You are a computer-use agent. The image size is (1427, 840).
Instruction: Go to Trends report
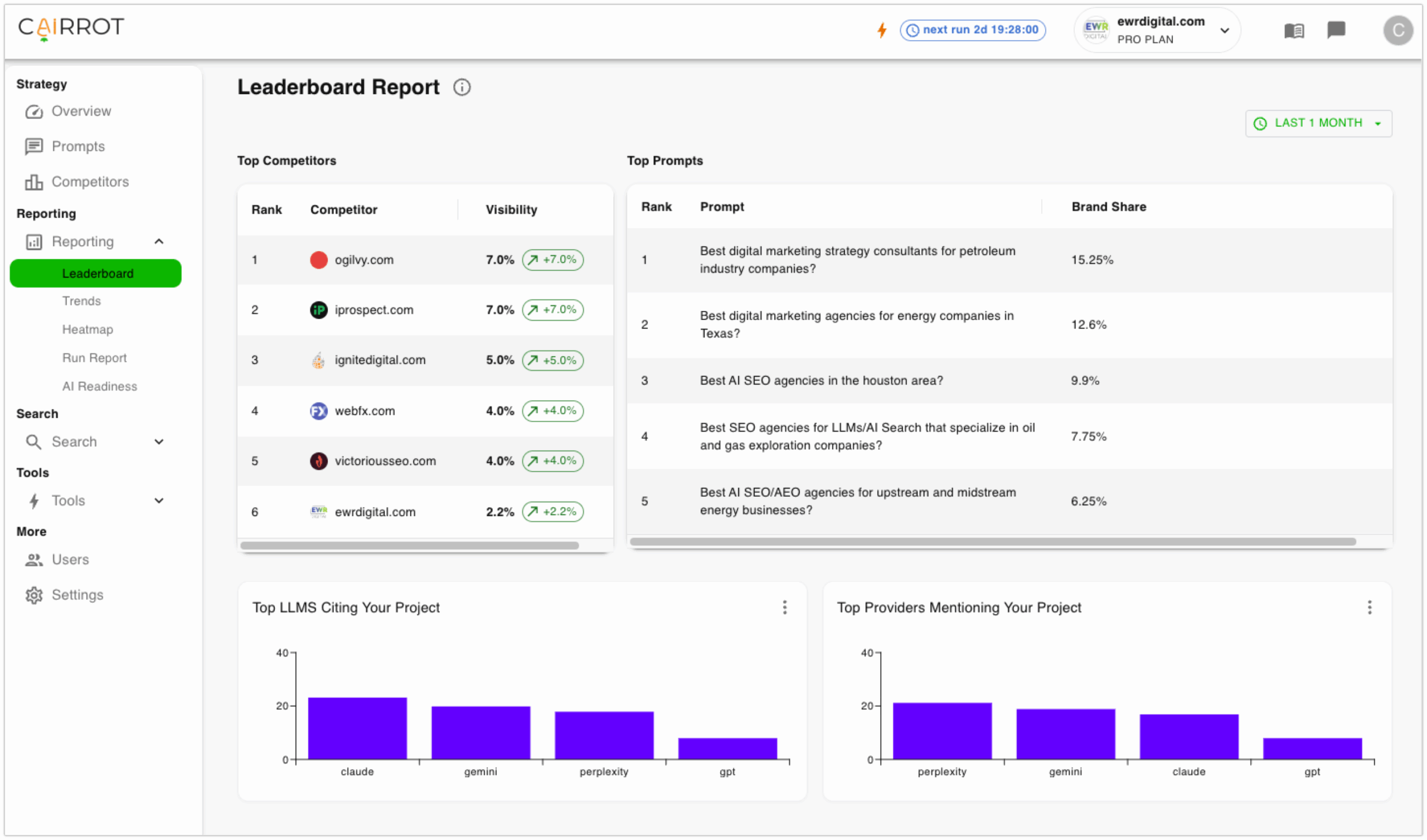81,301
